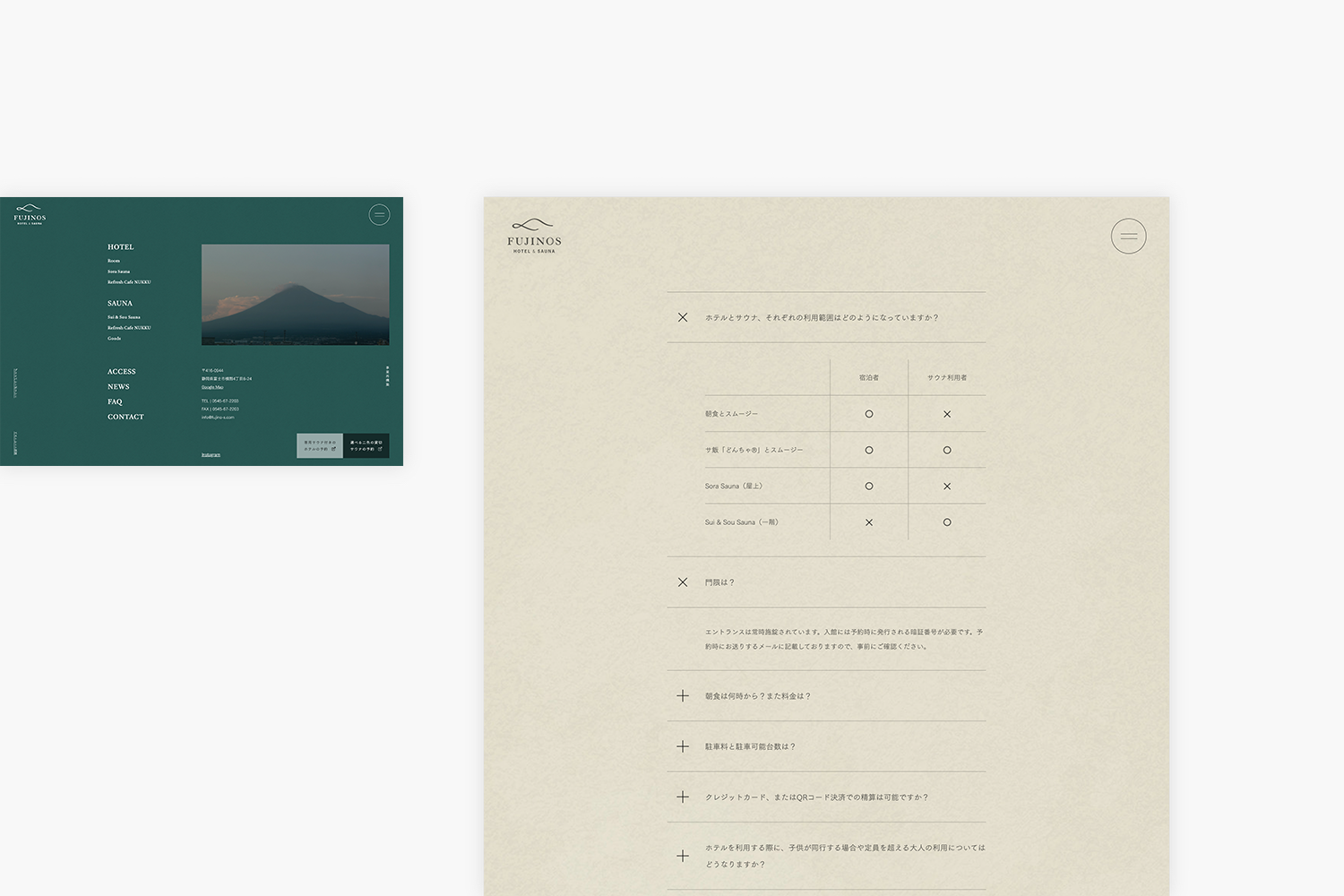Click the Google Map link
1344x896 pixels.
point(212,387)
